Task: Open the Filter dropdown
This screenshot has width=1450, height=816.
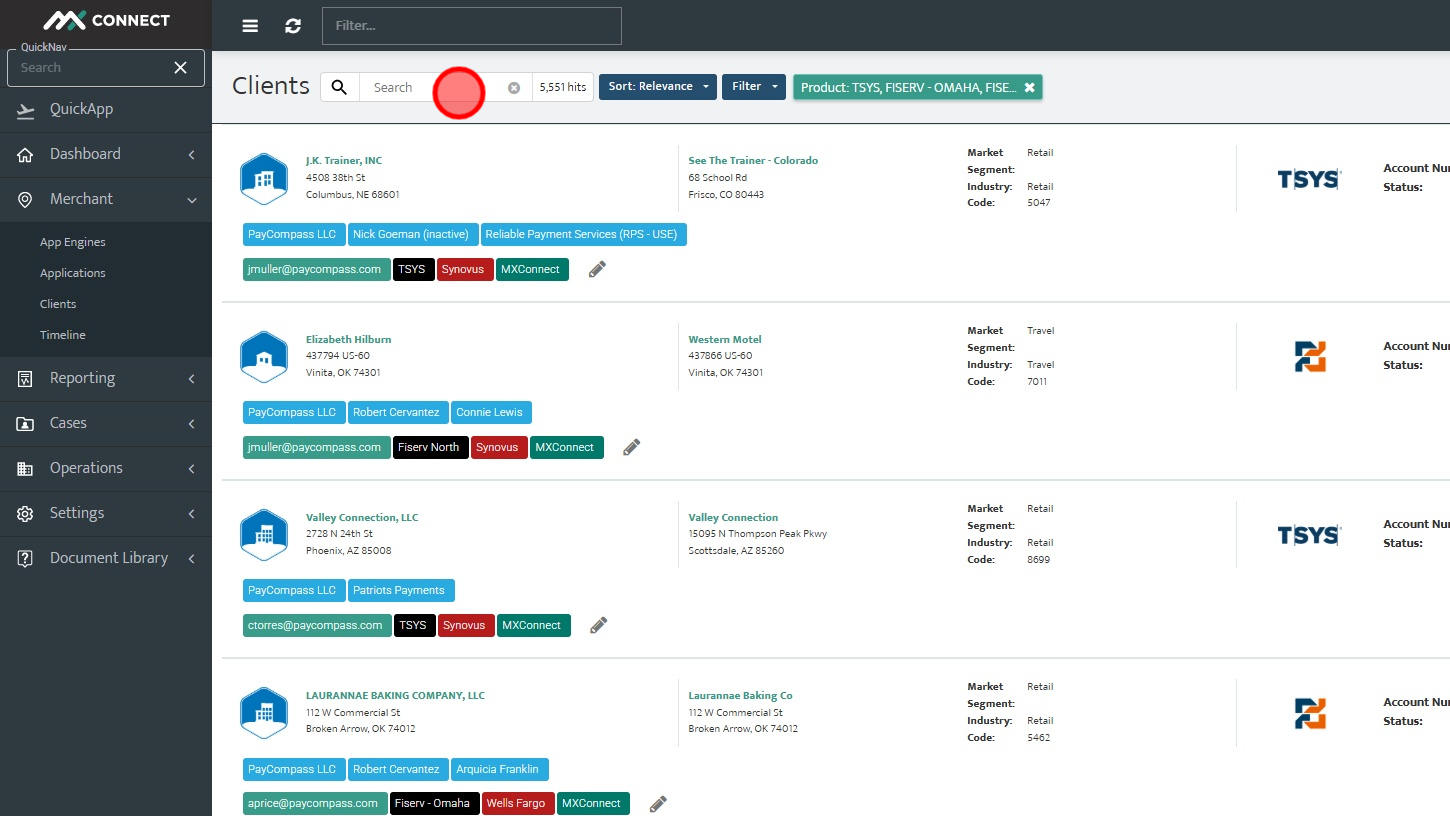Action: point(754,87)
